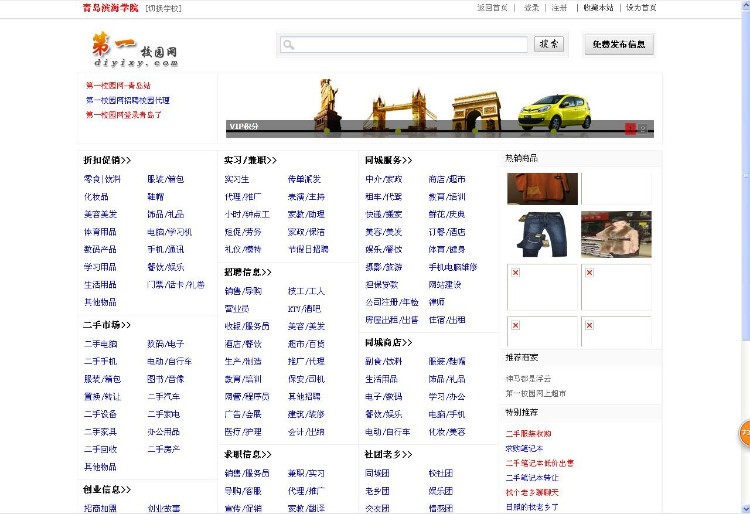Open the 零食|饮料 category

click(x=102, y=179)
